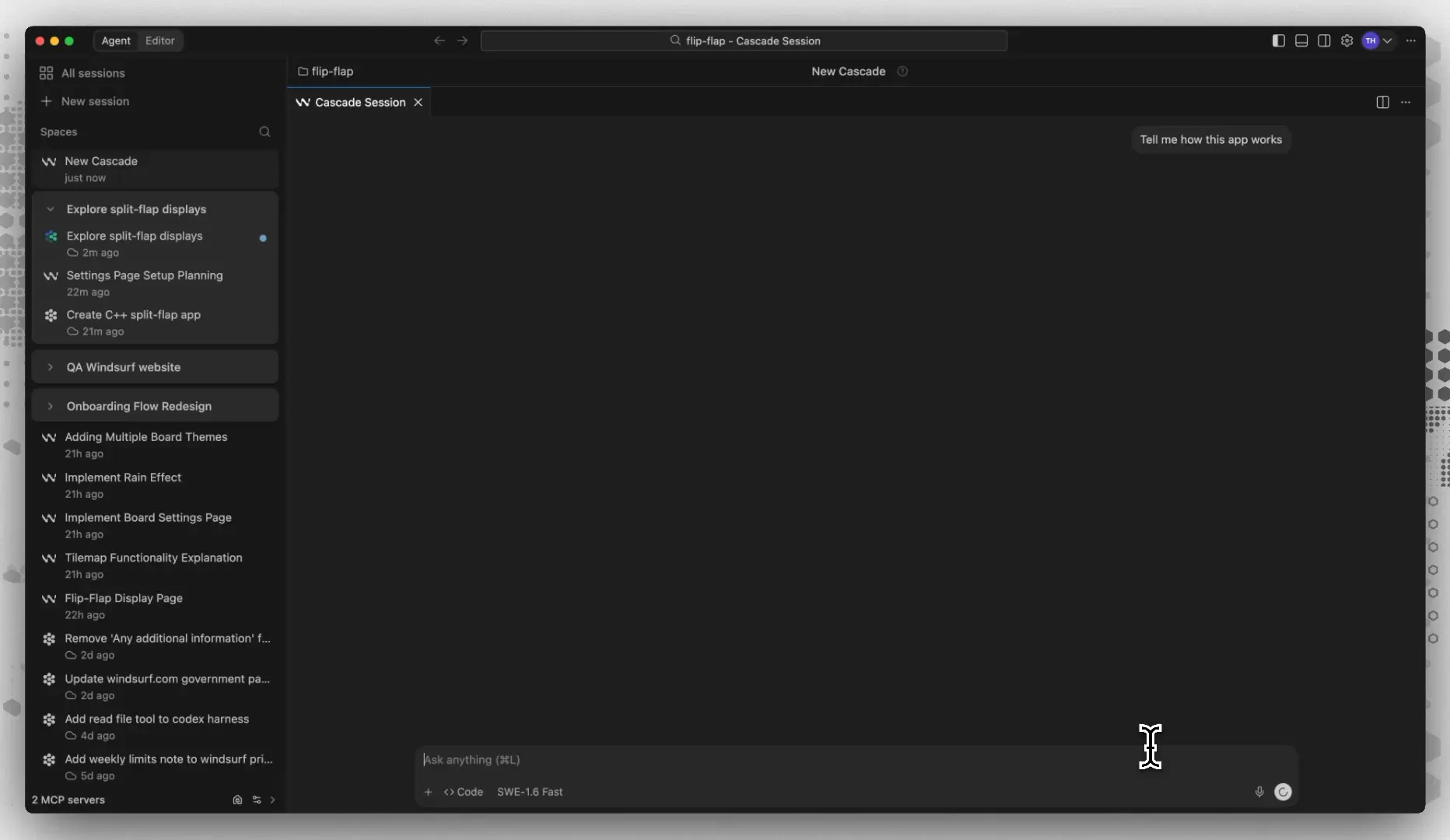Collapse the Explore split-flap displays group
The height and width of the screenshot is (840, 1450).
(51, 209)
